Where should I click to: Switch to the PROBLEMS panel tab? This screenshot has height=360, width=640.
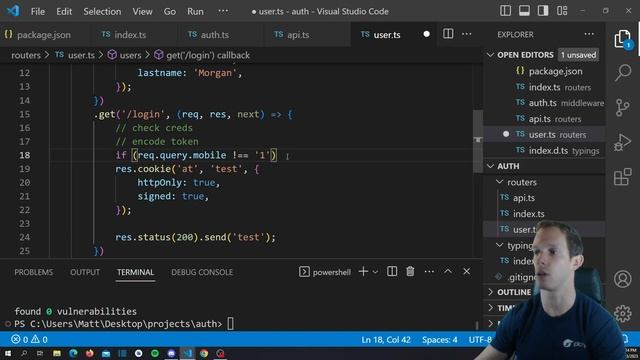[x=33, y=272]
